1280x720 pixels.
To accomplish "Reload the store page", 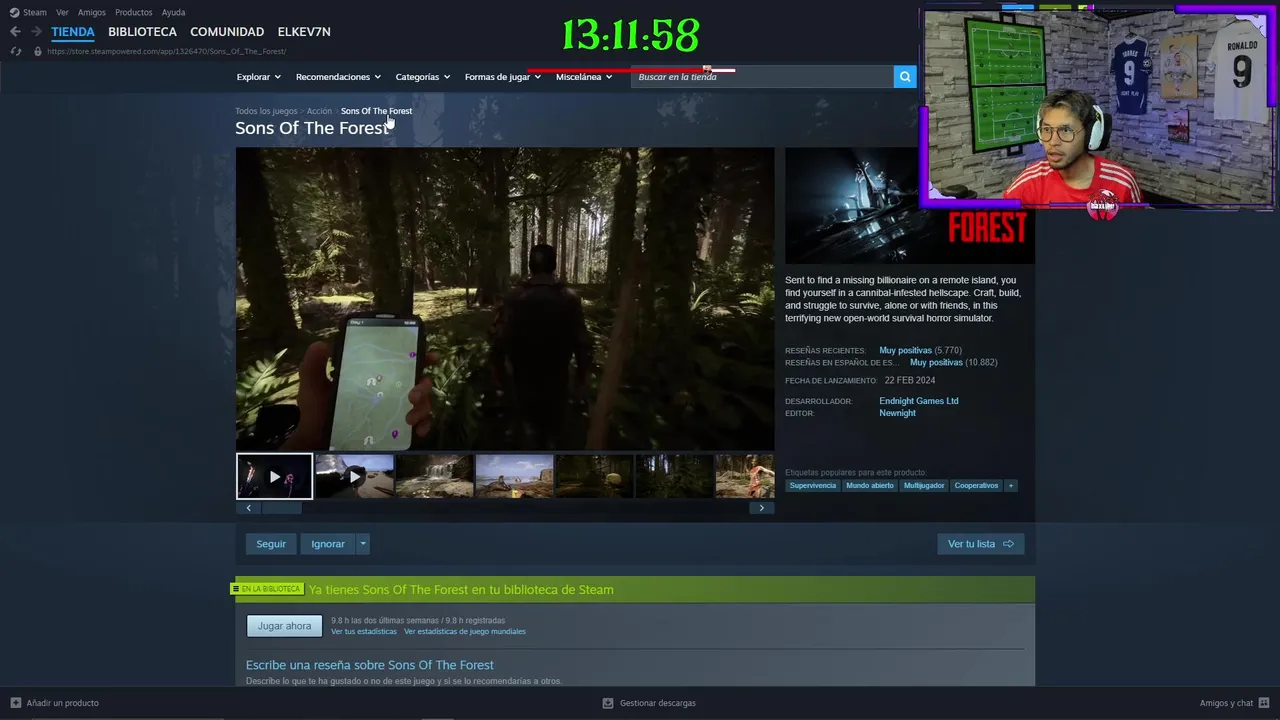I will coord(16,51).
